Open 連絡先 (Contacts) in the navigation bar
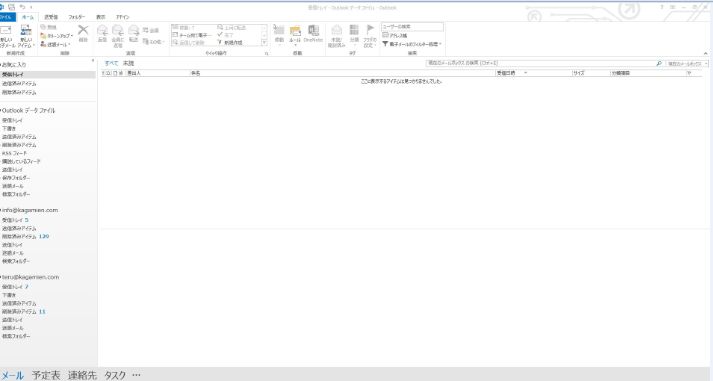Screen dimensions: 713x381 (82, 375)
